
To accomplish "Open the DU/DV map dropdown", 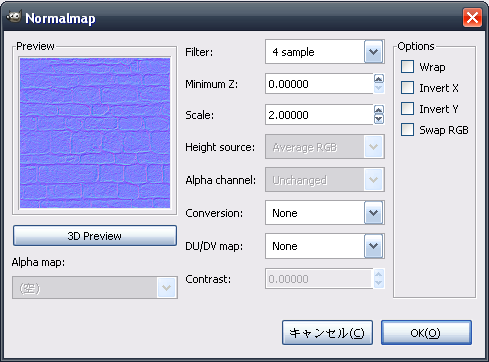I will tap(325, 246).
